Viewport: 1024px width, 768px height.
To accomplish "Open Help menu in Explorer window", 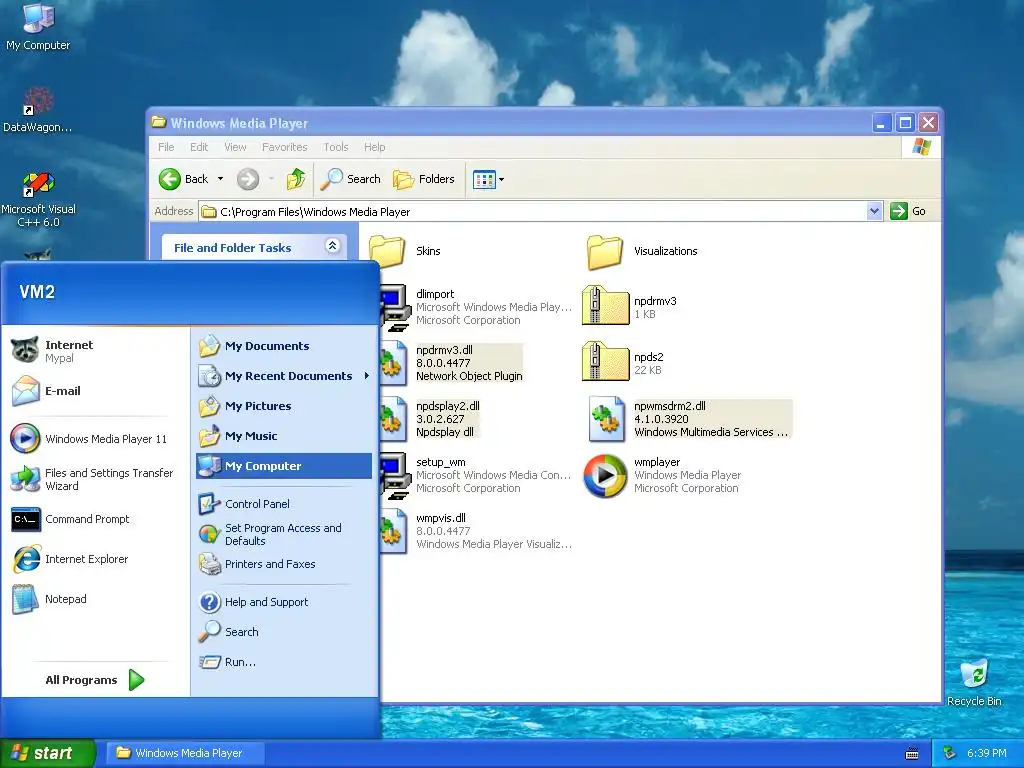I will point(374,147).
